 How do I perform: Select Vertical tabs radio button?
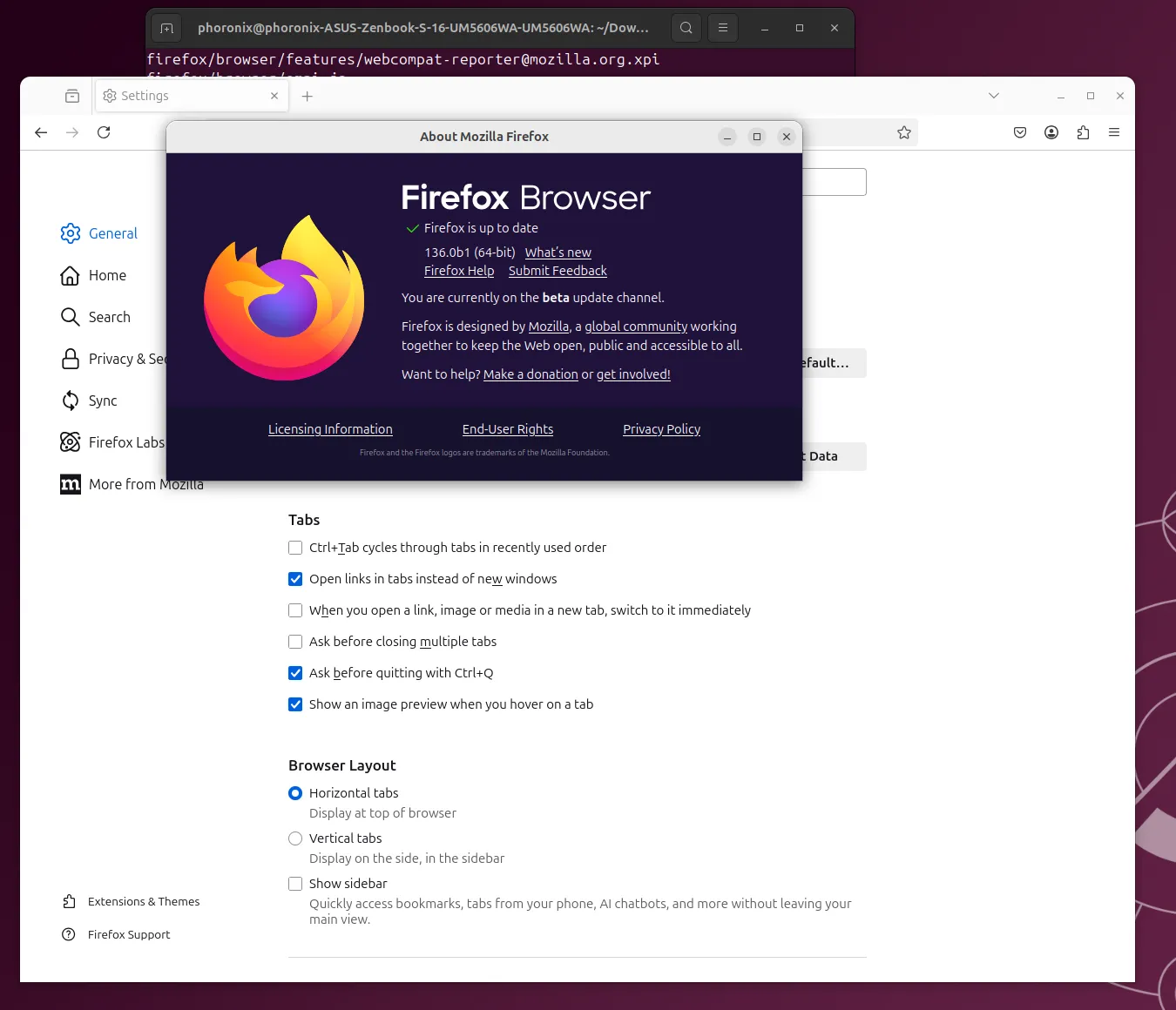[x=295, y=838]
